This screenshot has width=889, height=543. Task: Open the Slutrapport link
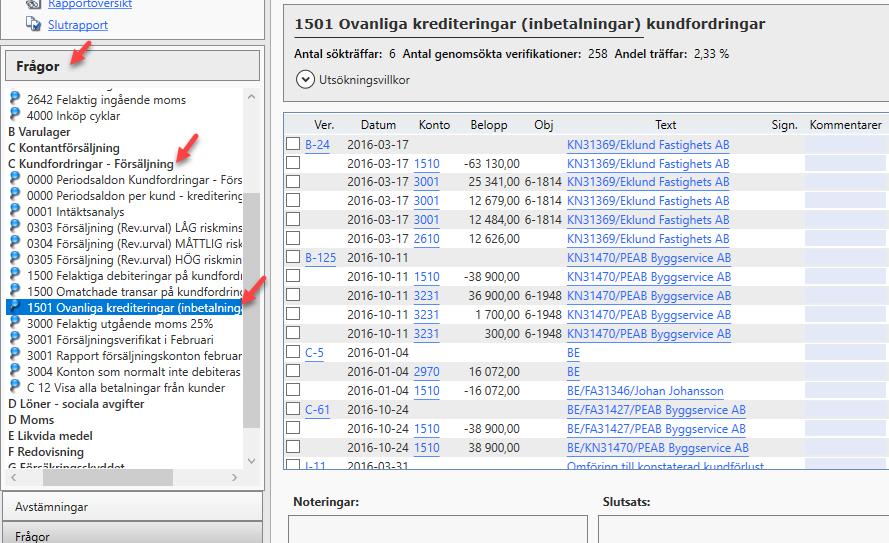pos(78,24)
